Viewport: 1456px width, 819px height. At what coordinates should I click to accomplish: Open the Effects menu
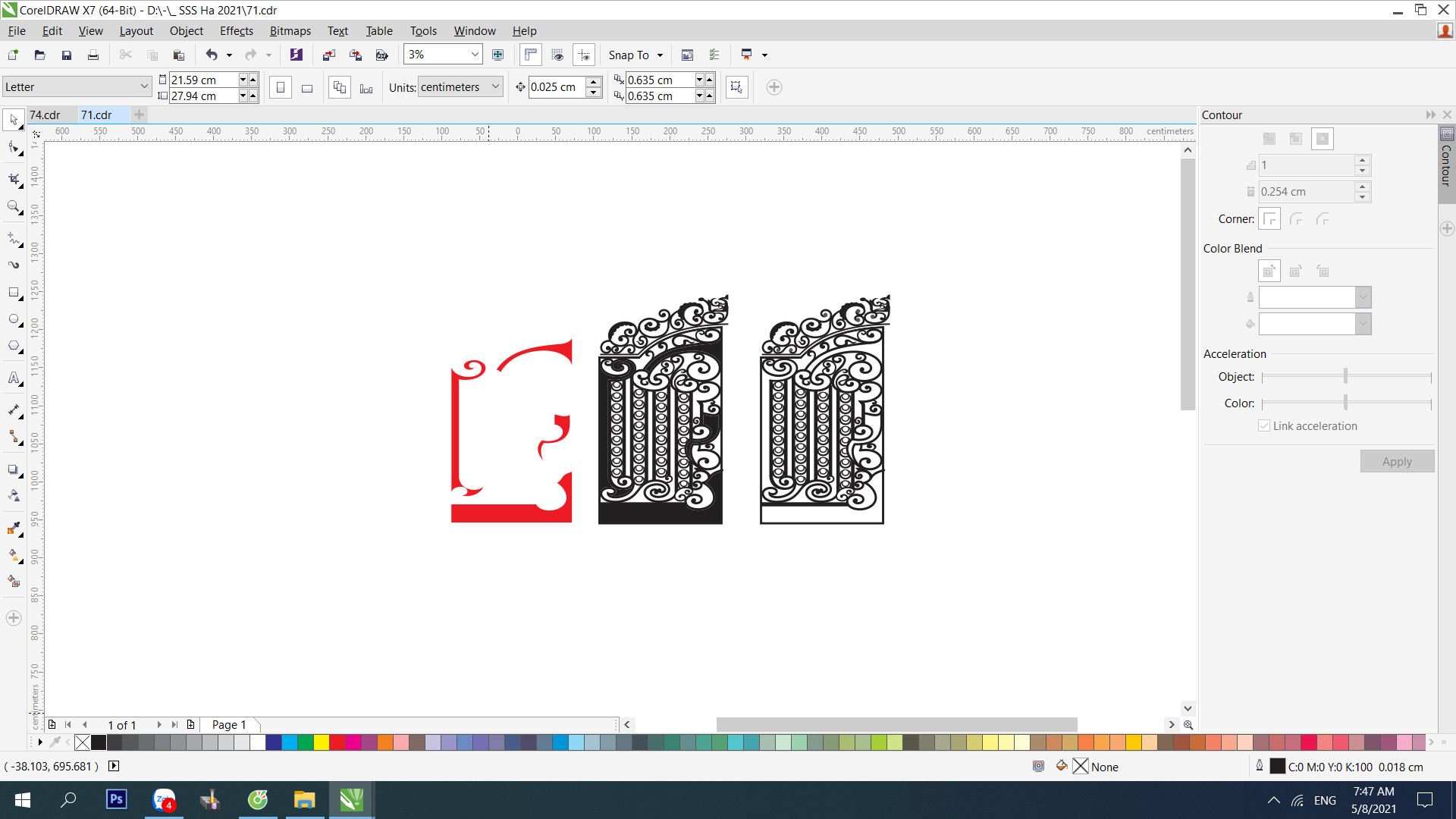(236, 30)
